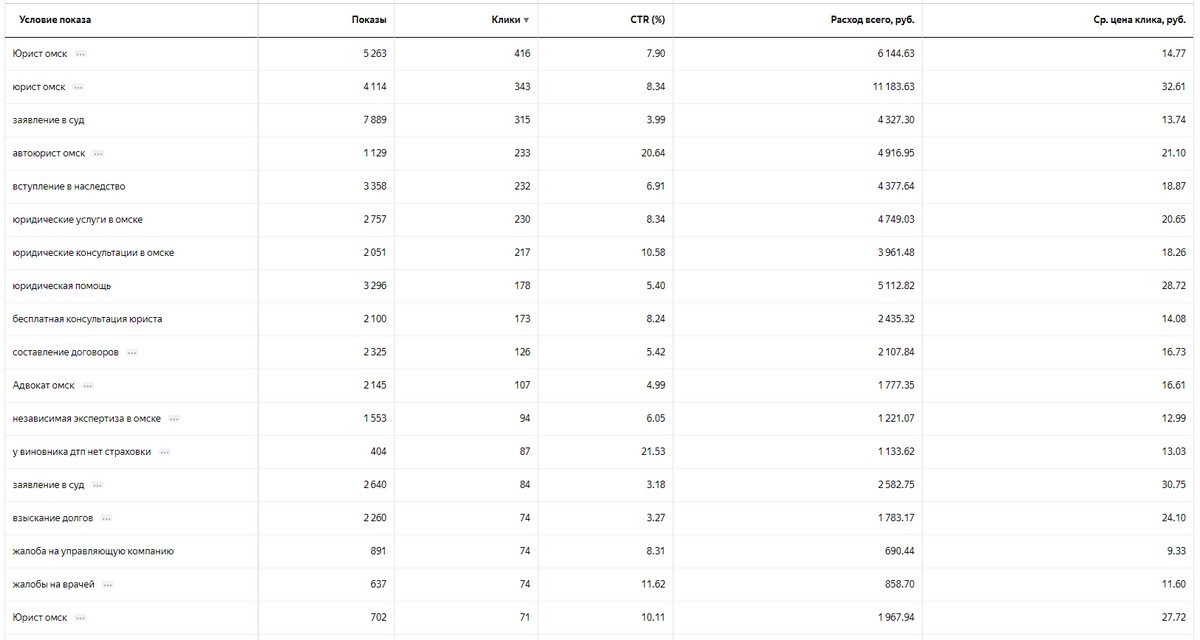Open ellipsis on юрист омск with 4 114 impressions
Image resolution: width=1200 pixels, height=640 pixels.
(x=78, y=87)
